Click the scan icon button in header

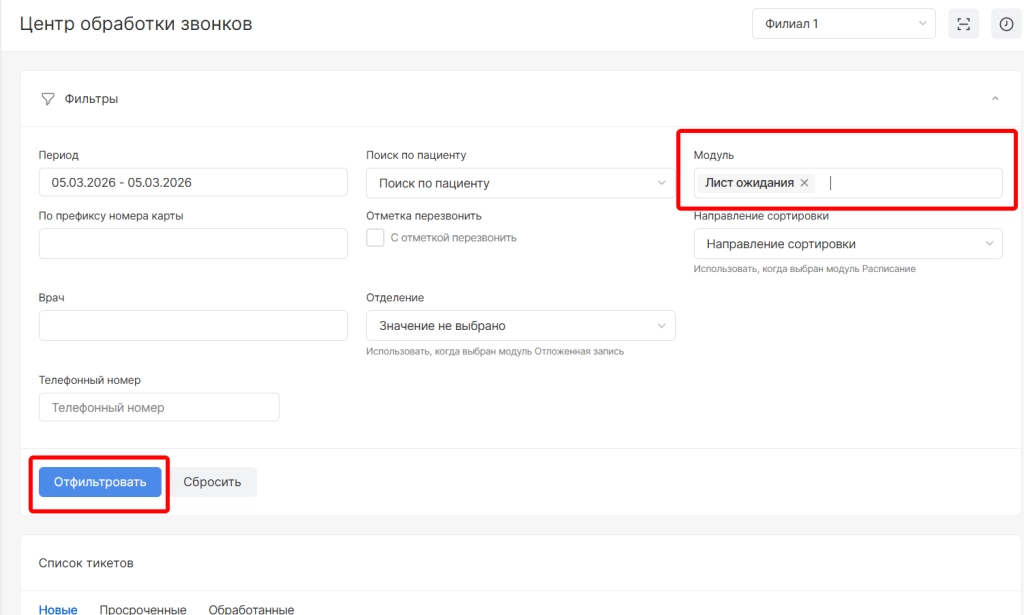point(963,24)
